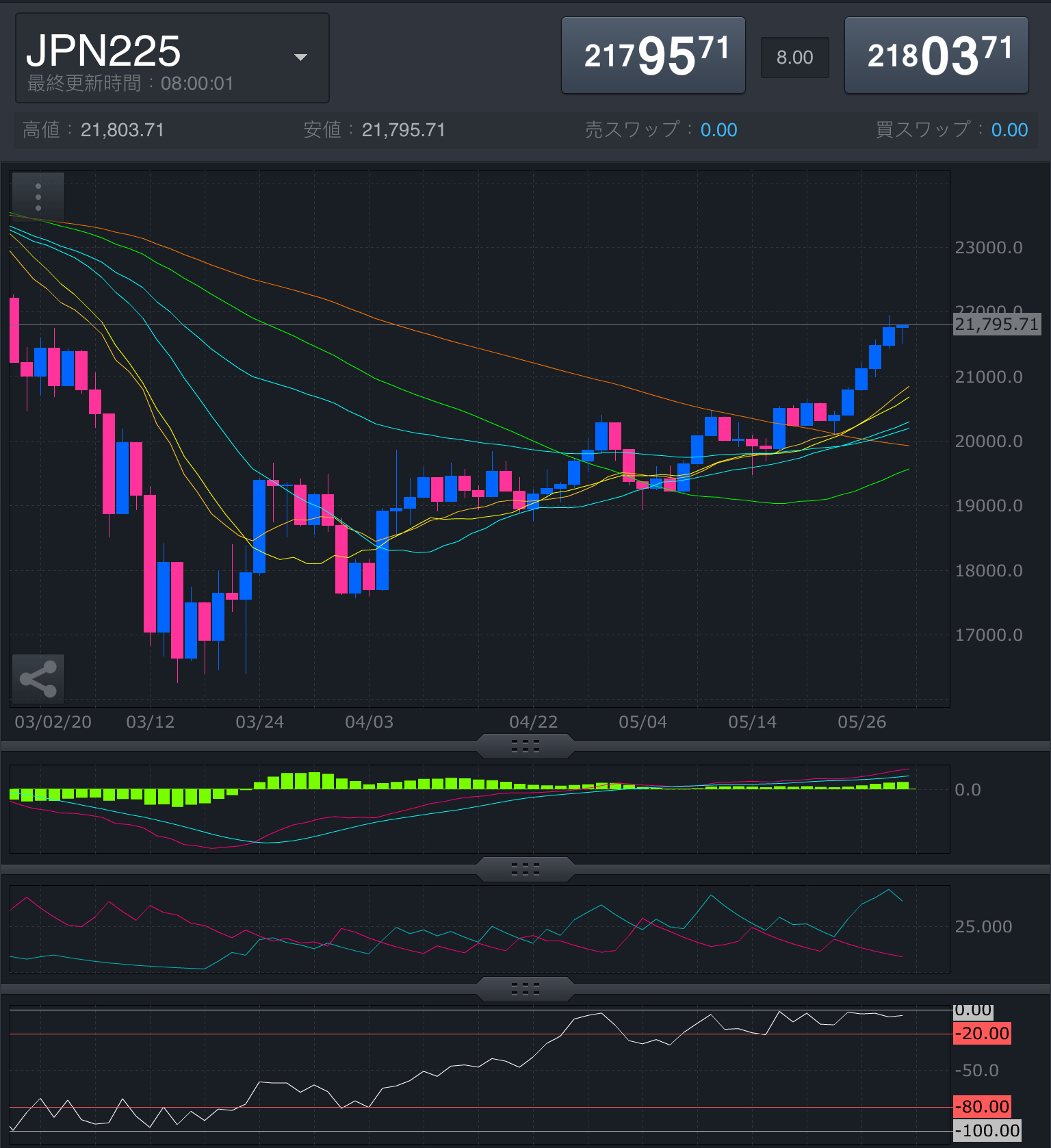
Task: Click the -20.00 overbought level label
Action: 982,1034
